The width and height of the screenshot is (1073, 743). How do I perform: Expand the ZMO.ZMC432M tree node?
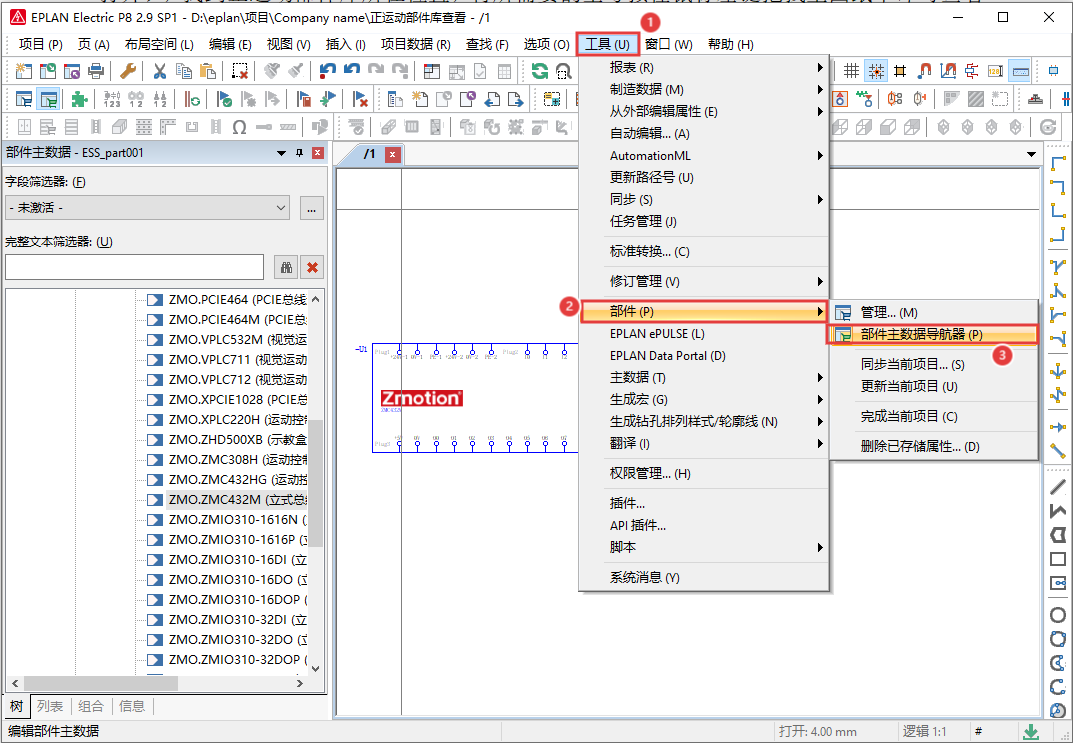coord(153,499)
